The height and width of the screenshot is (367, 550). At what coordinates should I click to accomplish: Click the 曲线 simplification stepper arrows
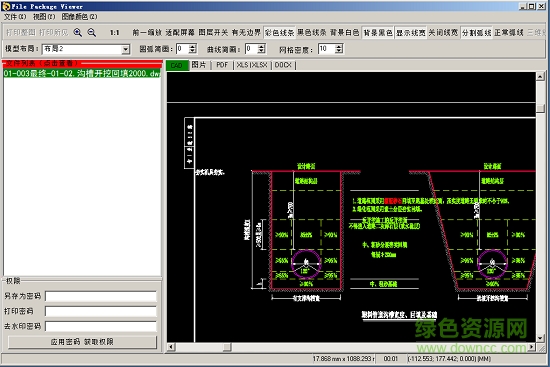coord(261,49)
